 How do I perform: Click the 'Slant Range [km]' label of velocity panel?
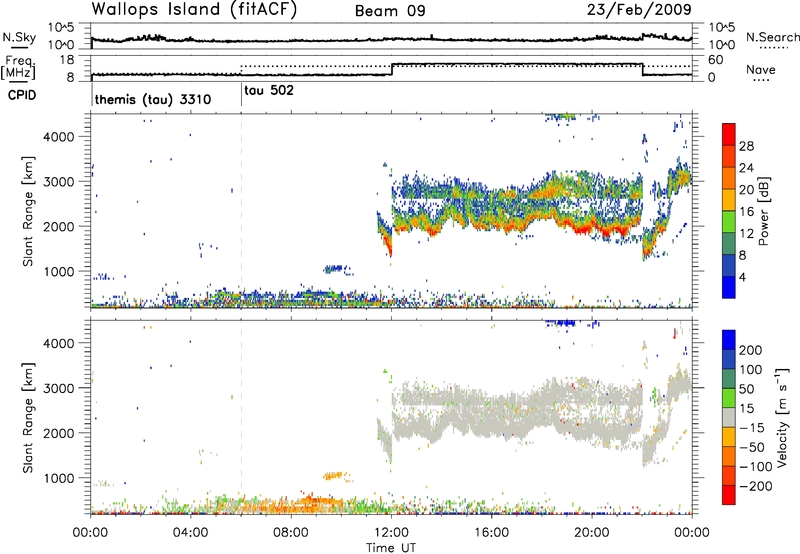pyautogui.click(x=28, y=418)
